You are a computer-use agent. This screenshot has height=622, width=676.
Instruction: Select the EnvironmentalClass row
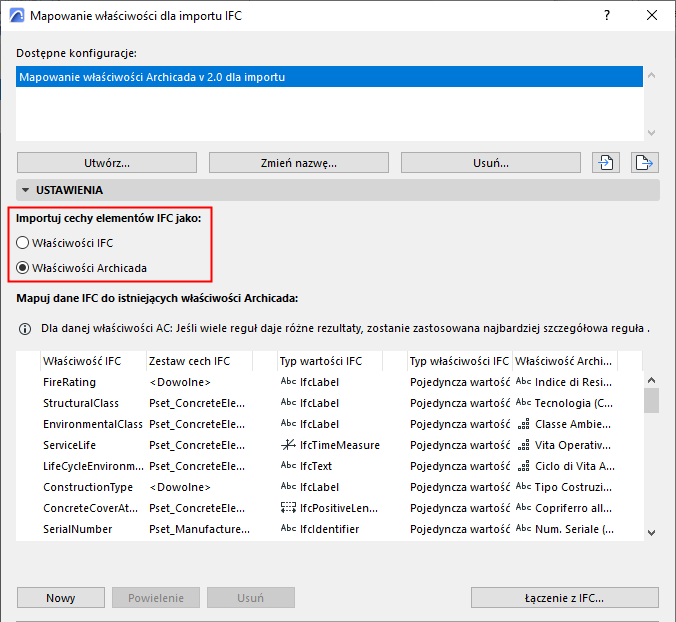[x=329, y=424]
